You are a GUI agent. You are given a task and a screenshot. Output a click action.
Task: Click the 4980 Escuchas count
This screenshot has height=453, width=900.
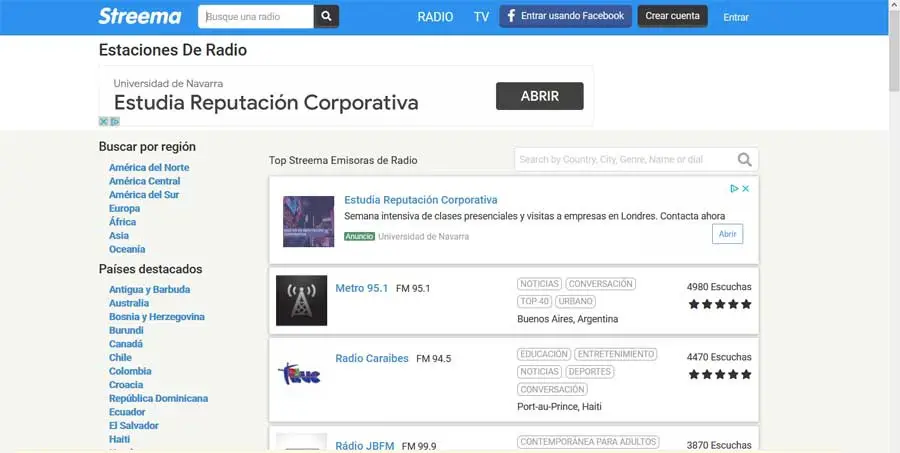pos(719,286)
